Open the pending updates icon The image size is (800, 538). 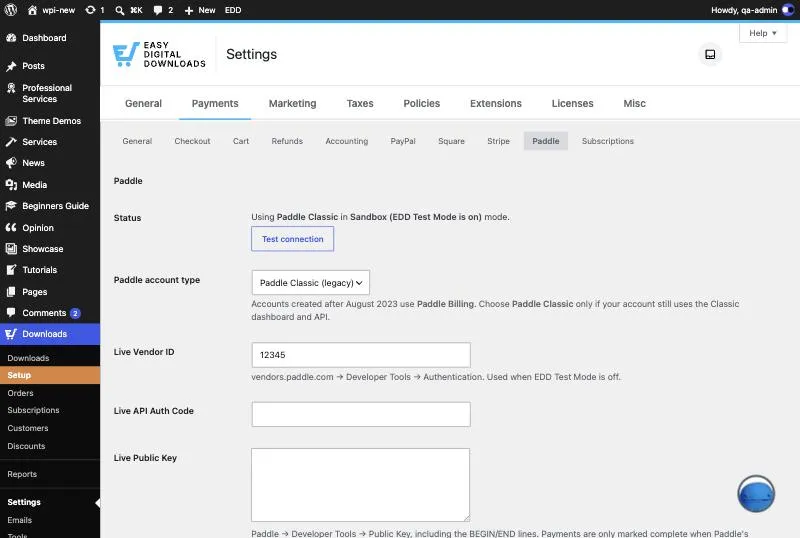coord(95,10)
